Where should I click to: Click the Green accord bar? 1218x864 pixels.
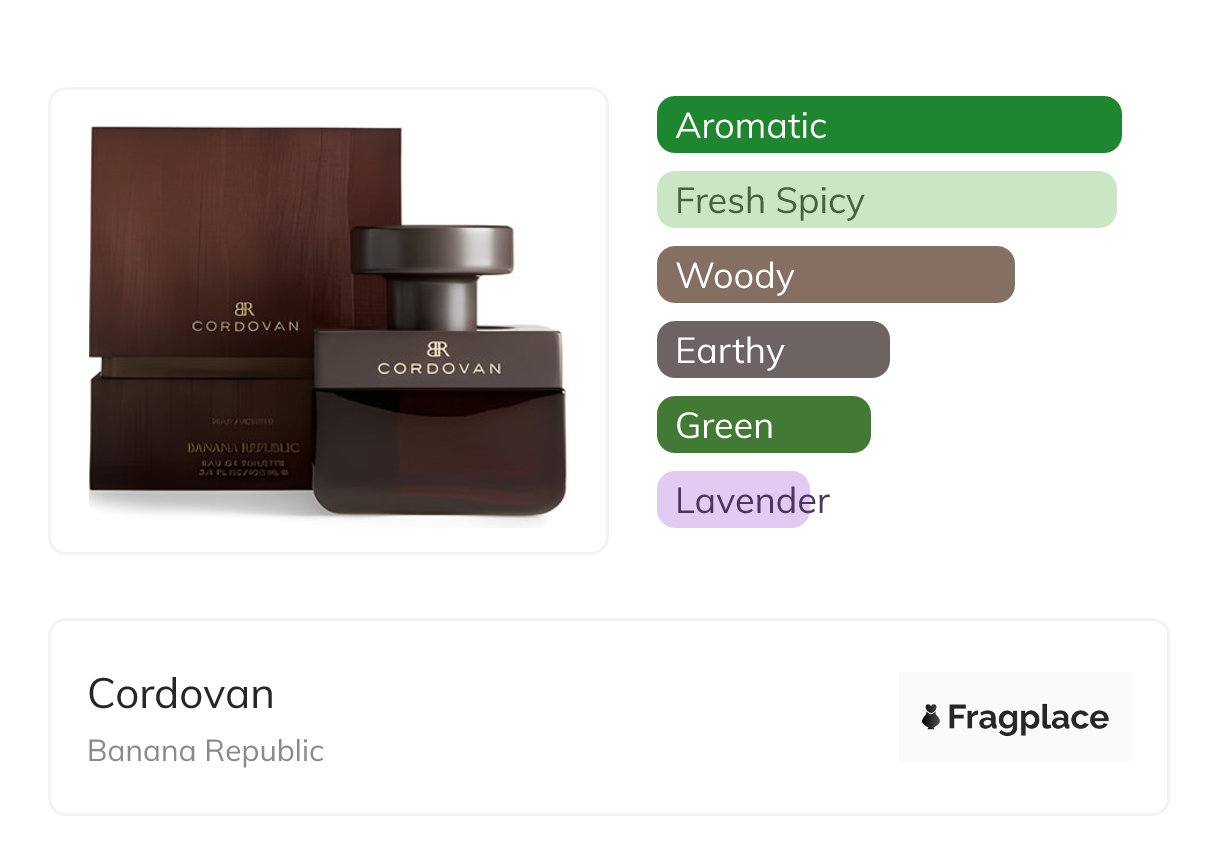click(x=764, y=425)
